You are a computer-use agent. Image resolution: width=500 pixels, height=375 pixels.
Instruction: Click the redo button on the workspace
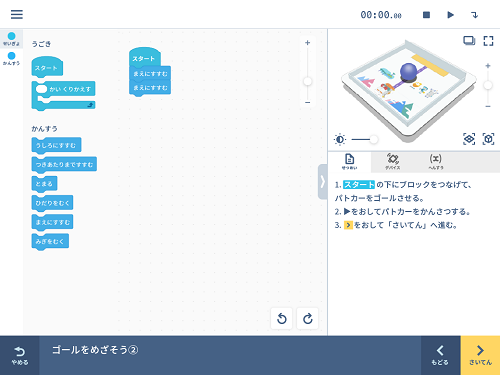pos(307,319)
